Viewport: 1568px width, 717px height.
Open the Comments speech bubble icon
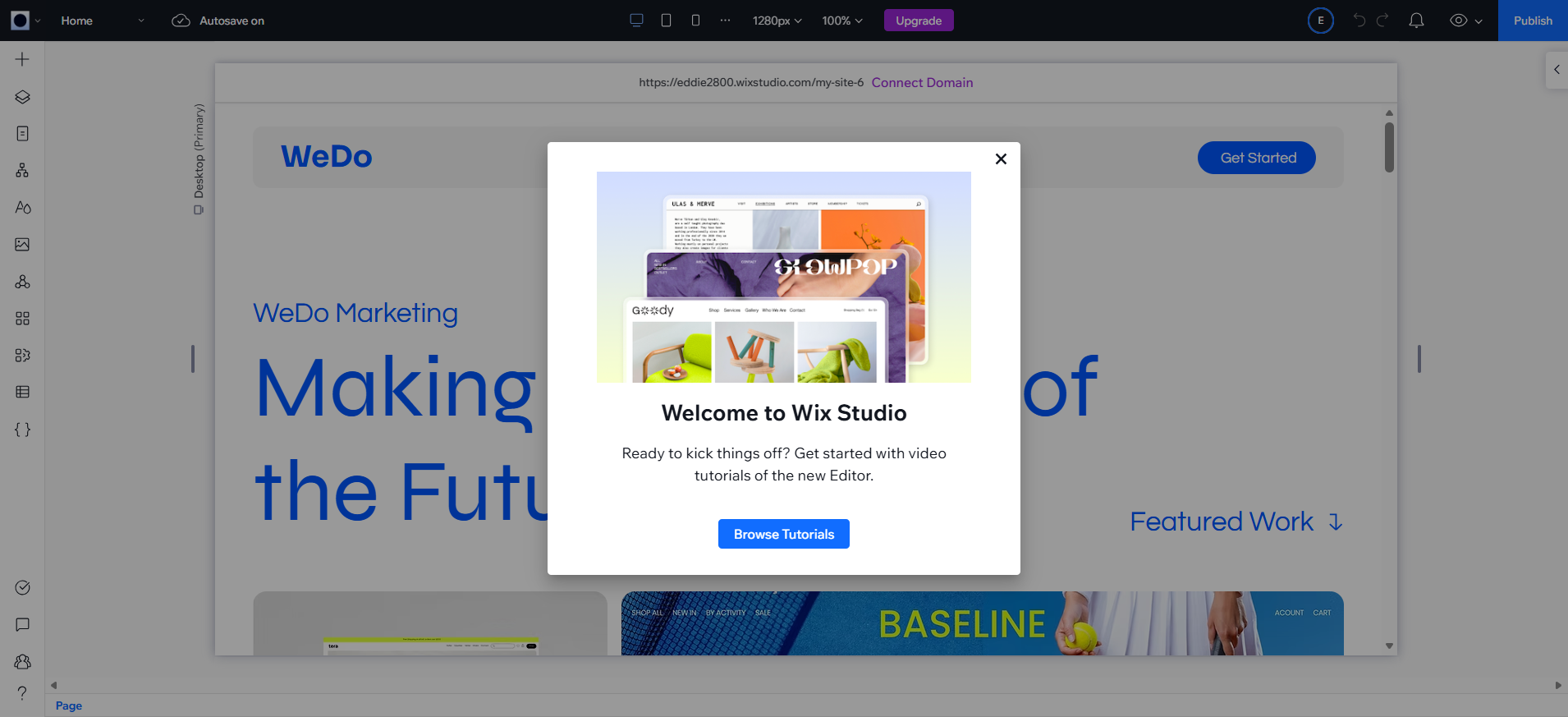(22, 625)
